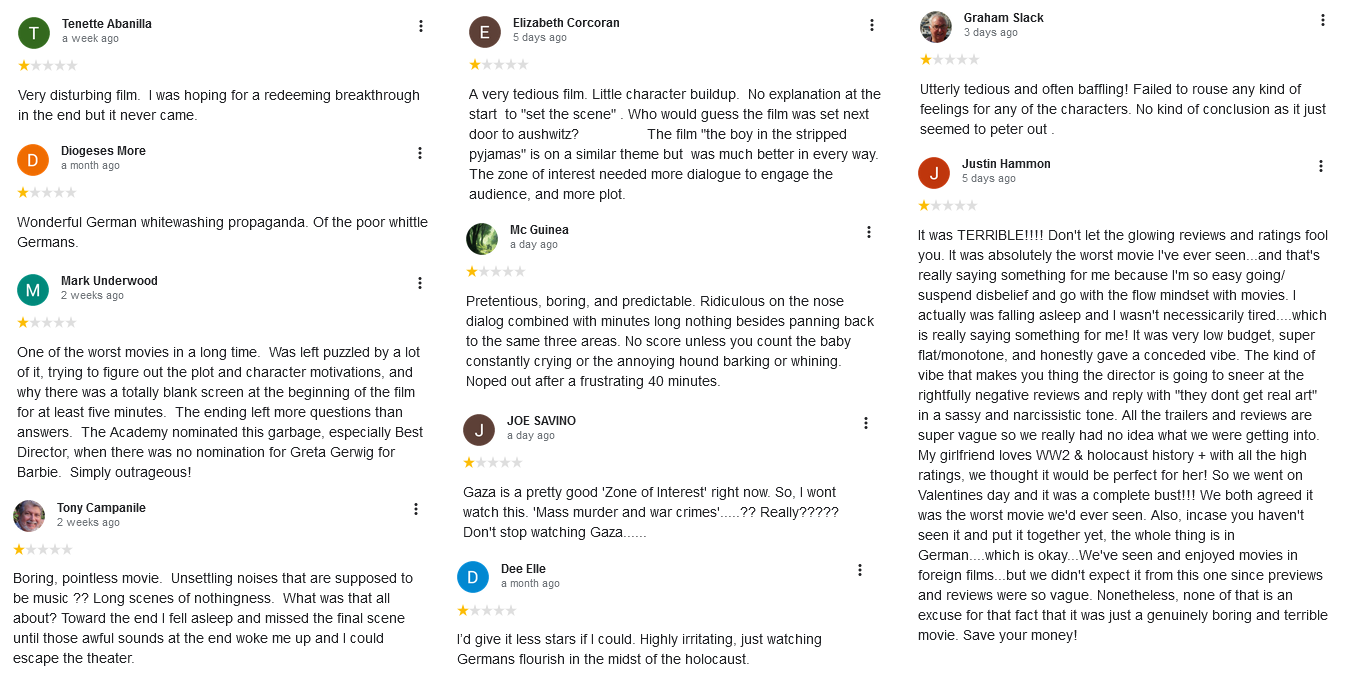The height and width of the screenshot is (692, 1360).
Task: Open the options menu on Tenette Abanilla's review
Action: (x=420, y=26)
